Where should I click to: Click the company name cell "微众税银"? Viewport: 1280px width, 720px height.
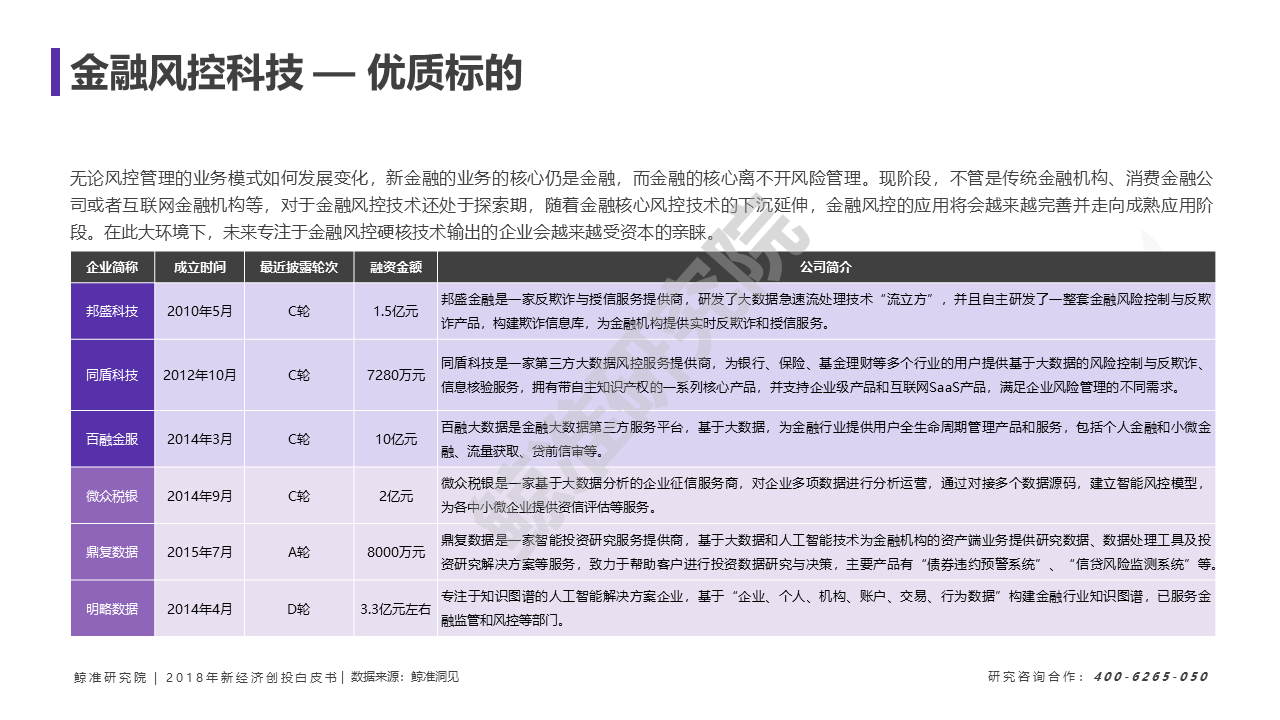(x=112, y=495)
